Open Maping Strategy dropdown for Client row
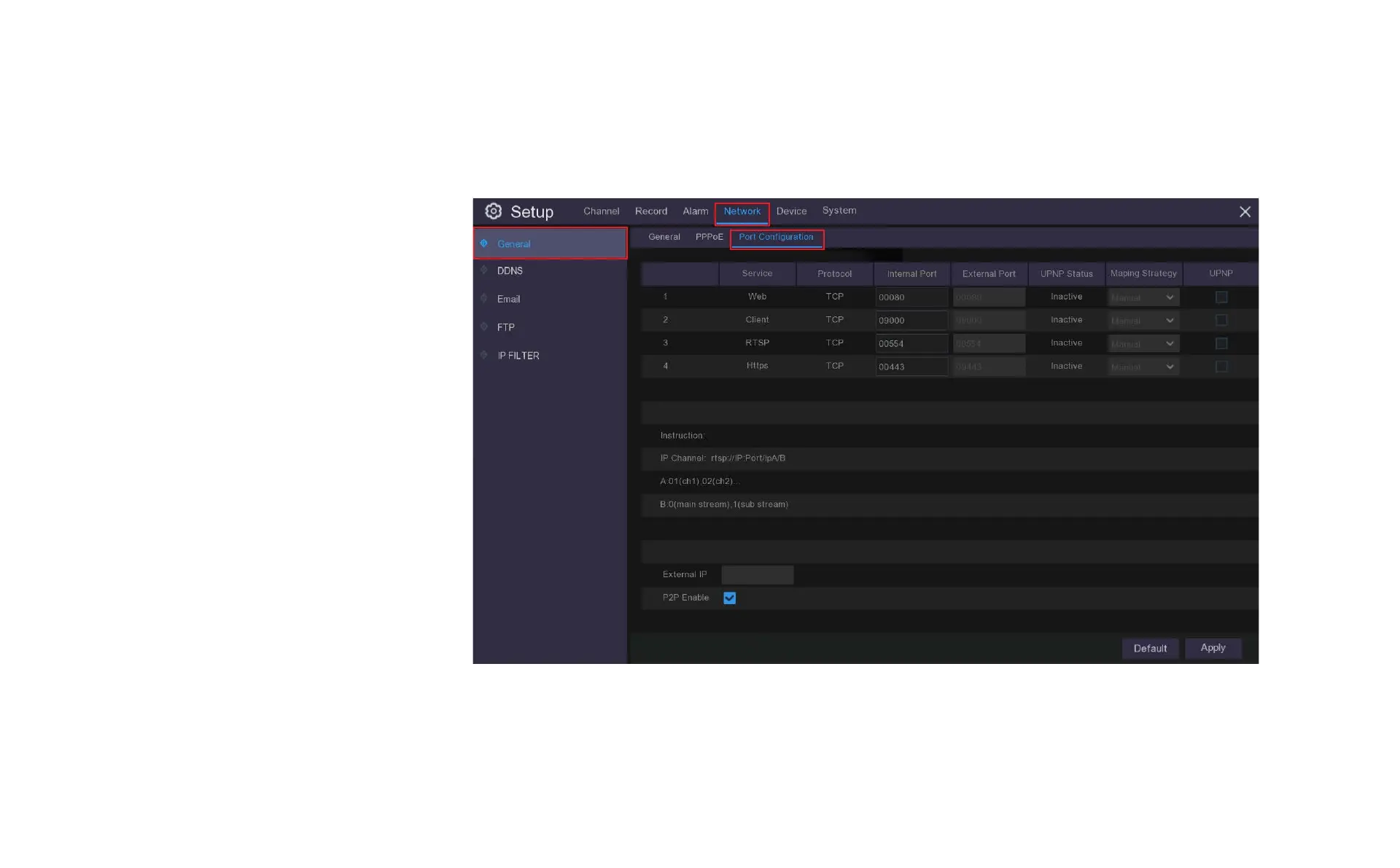The image size is (1400, 868). click(1143, 321)
